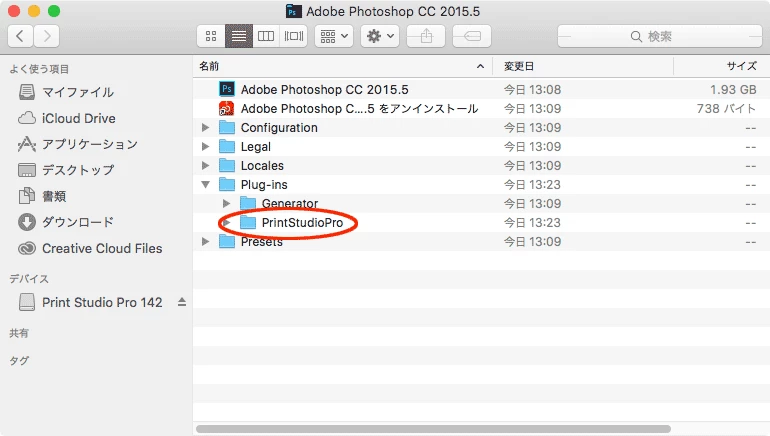Collapse the Plug-ins folder triangle
The width and height of the screenshot is (770, 436).
[x=205, y=185]
